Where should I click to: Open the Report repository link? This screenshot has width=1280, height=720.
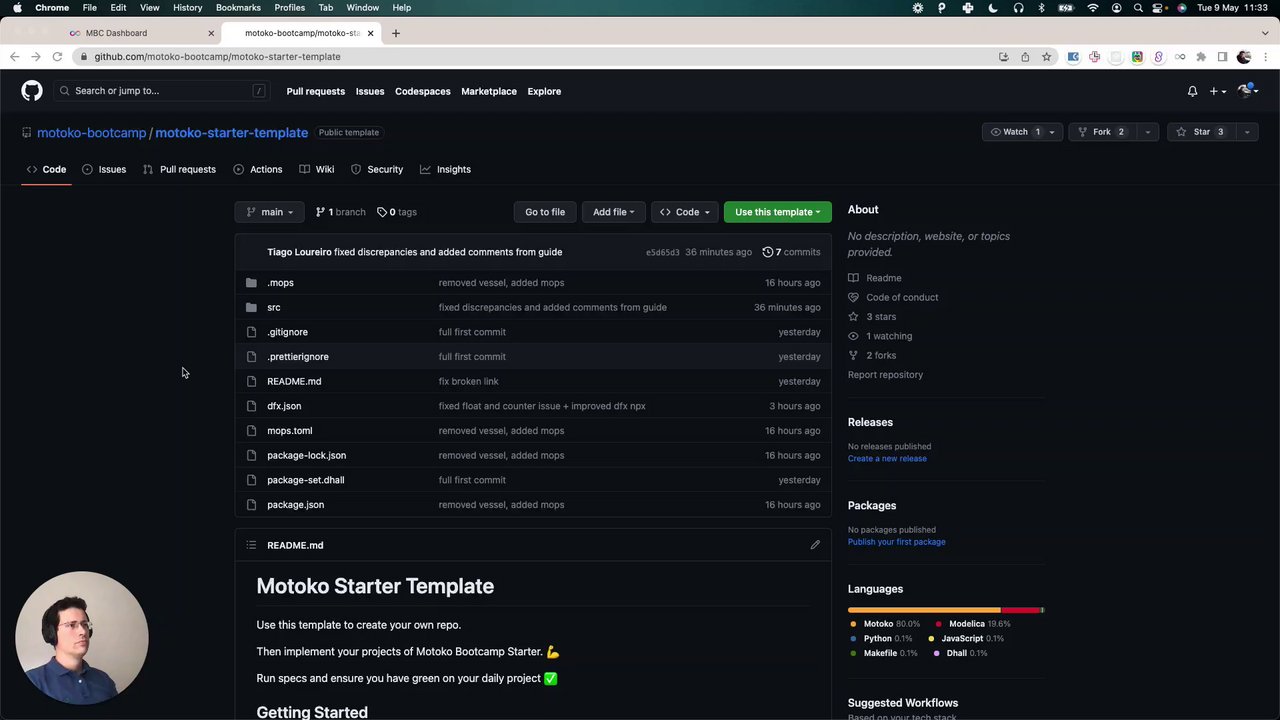[x=885, y=375]
